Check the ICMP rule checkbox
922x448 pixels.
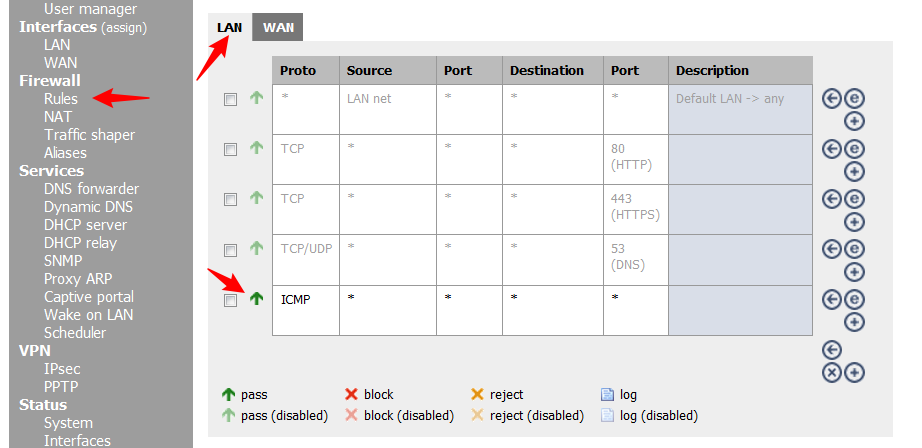(231, 300)
